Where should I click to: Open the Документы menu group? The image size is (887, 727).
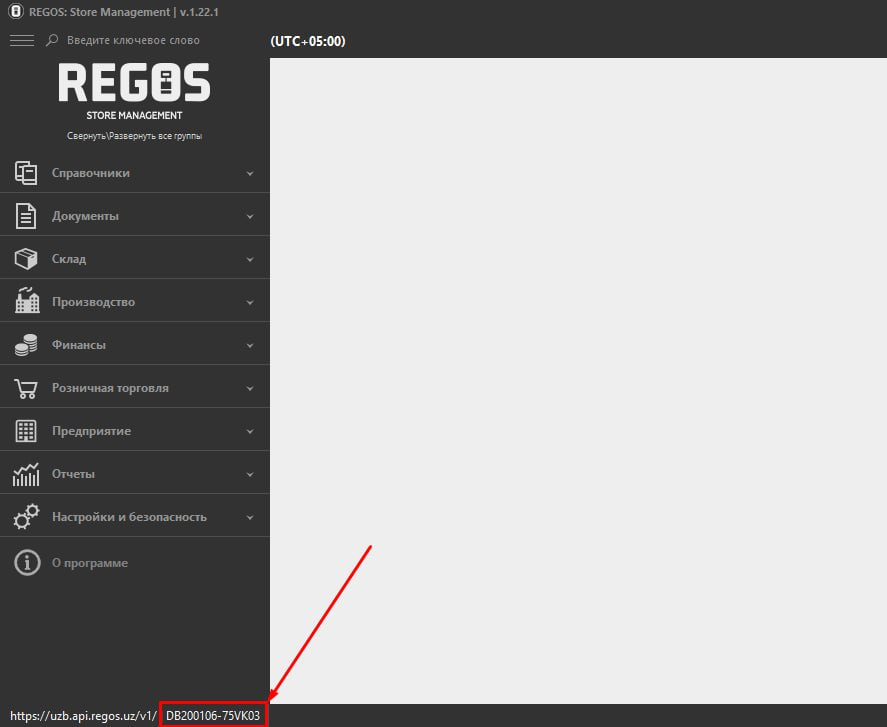135,216
